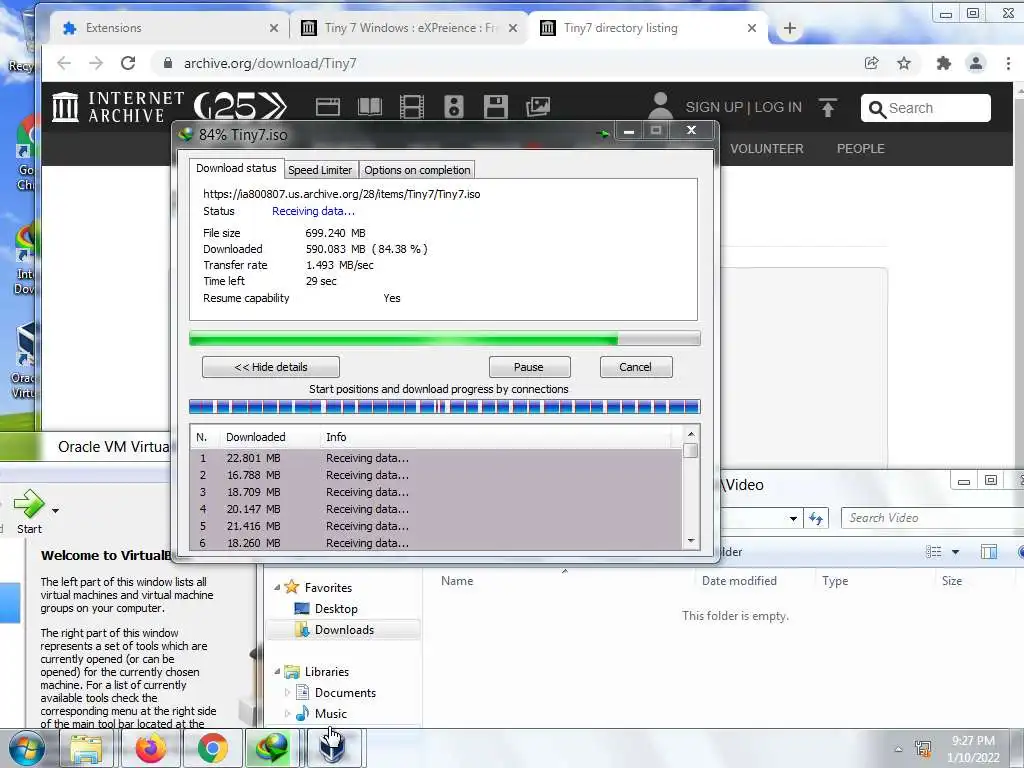Switch to Tiny 7 Windows eXPreience tab

(409, 28)
